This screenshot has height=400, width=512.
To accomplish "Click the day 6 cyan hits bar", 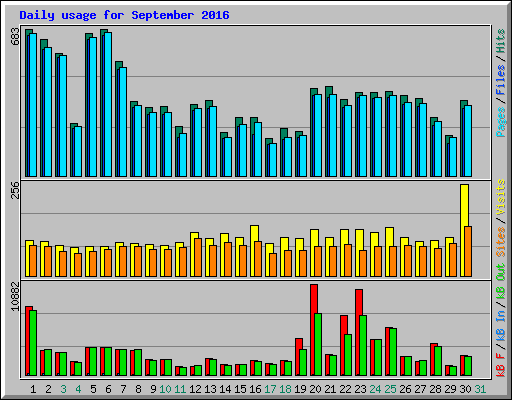I will (x=108, y=104).
